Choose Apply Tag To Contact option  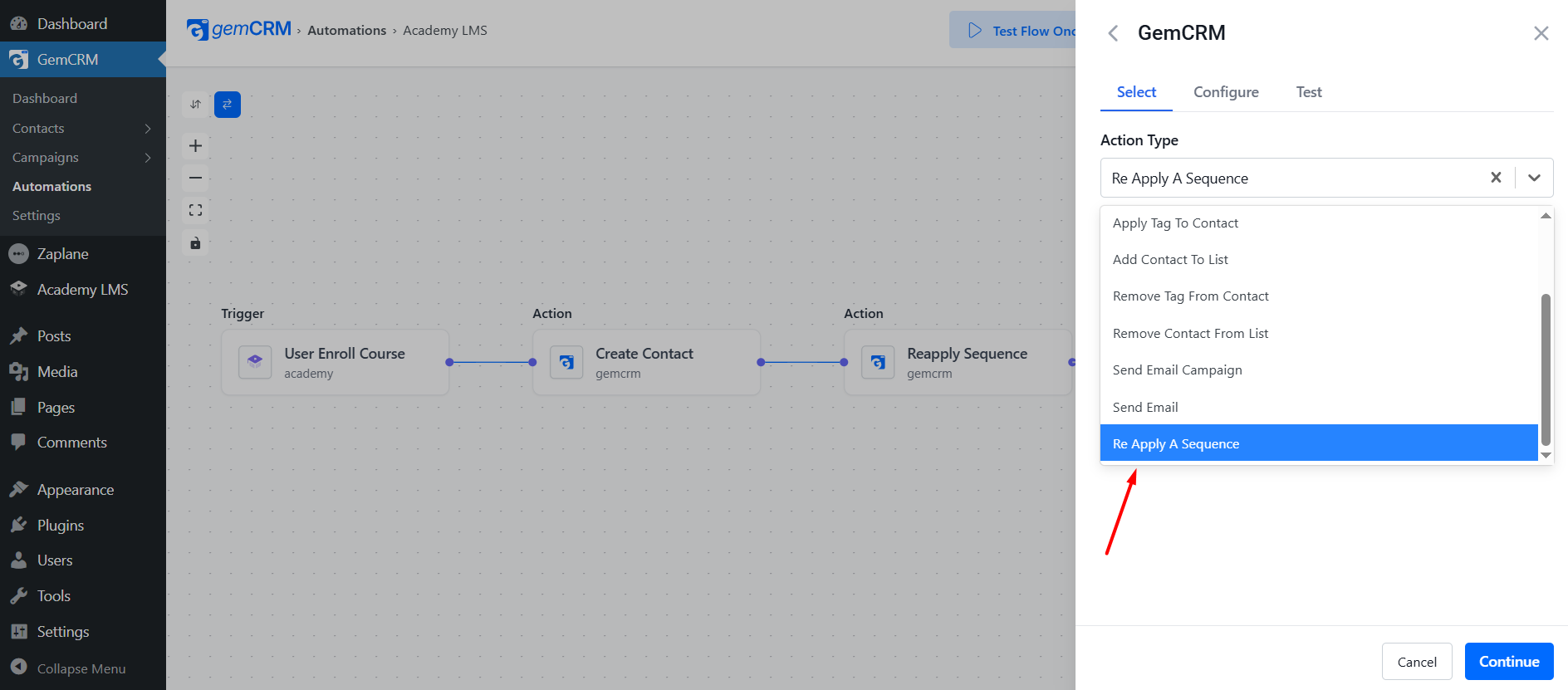point(1319,223)
